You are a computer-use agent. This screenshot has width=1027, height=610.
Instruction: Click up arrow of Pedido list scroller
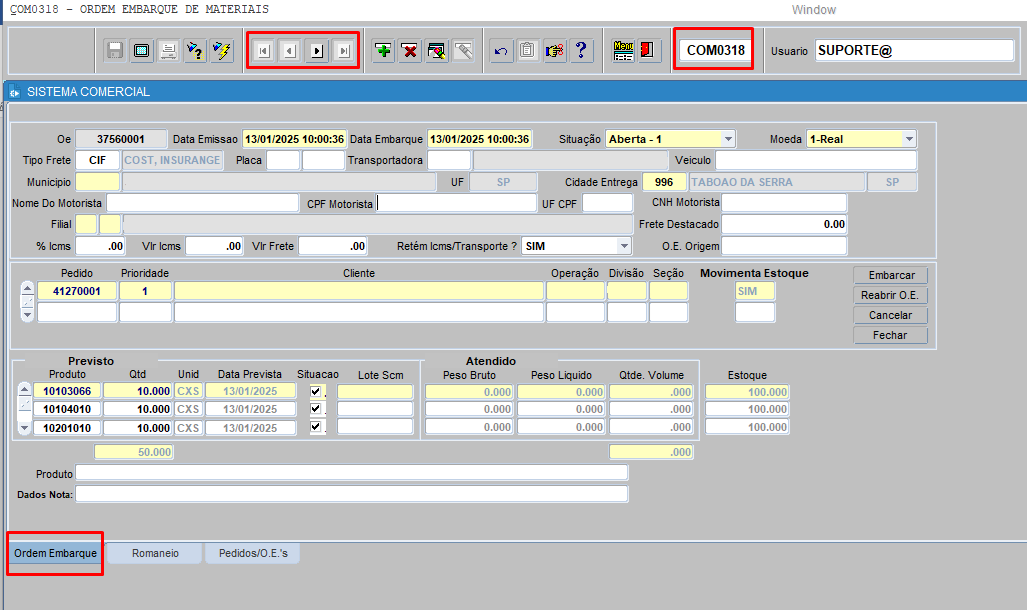click(27, 288)
